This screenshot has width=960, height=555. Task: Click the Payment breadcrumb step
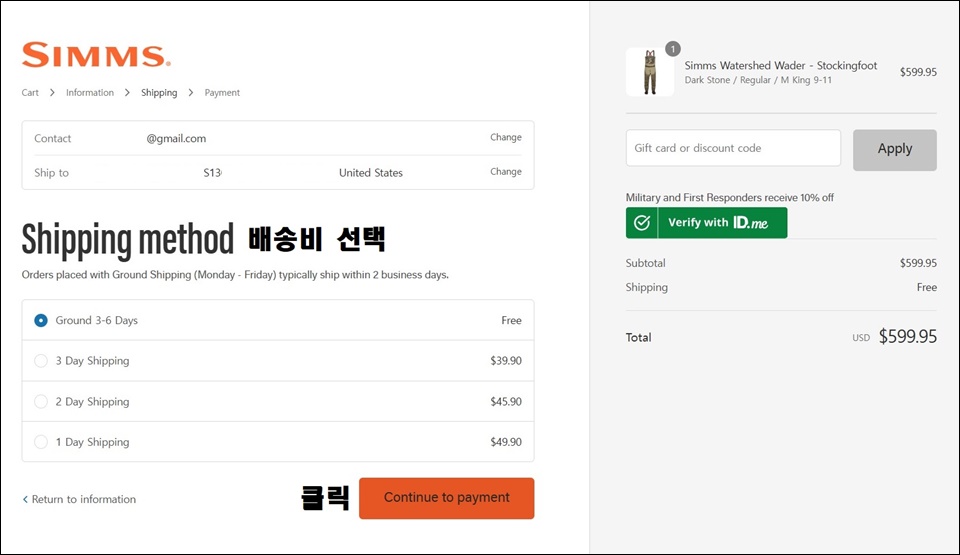click(x=222, y=92)
